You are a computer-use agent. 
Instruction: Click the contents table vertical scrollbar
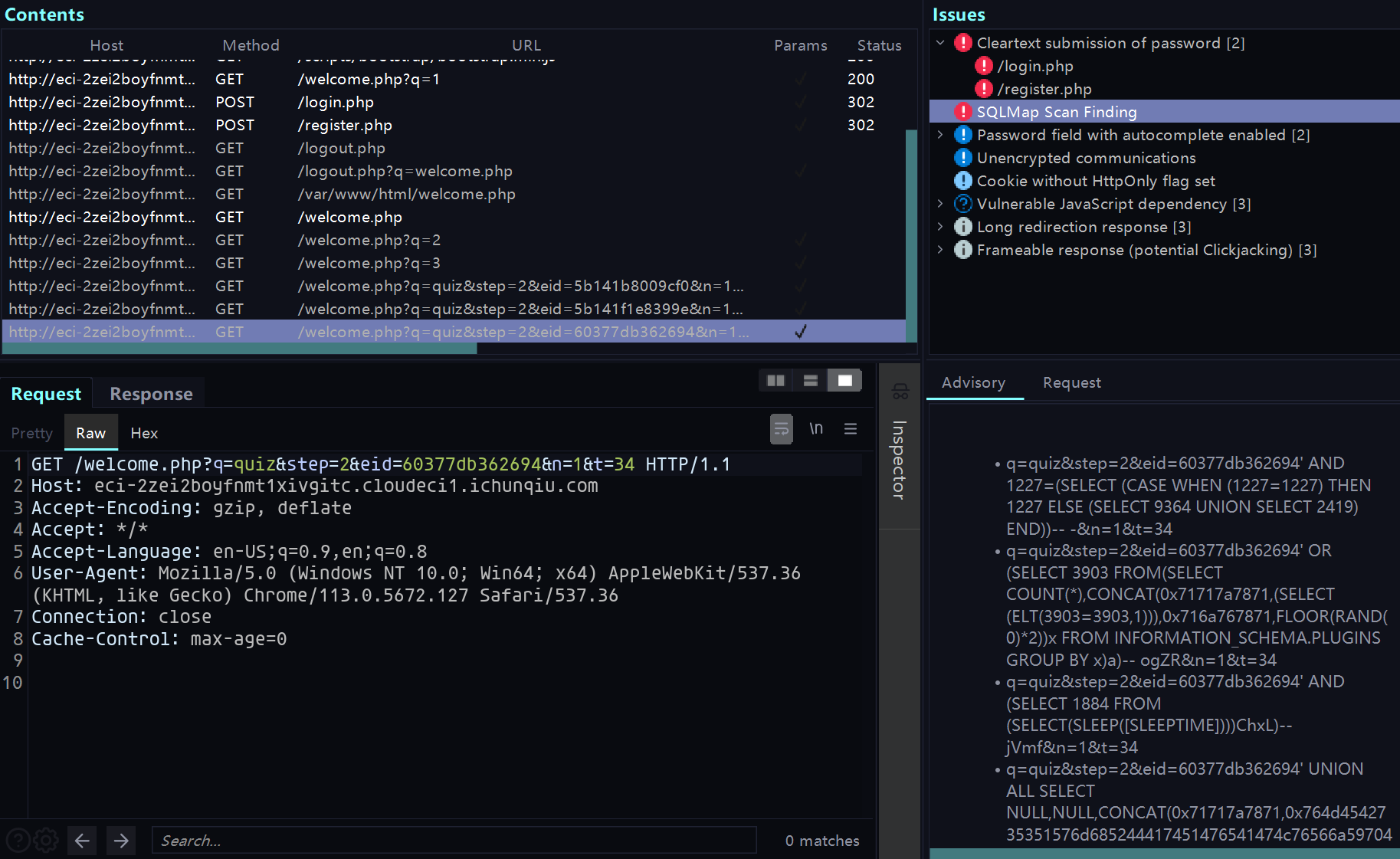point(911,235)
